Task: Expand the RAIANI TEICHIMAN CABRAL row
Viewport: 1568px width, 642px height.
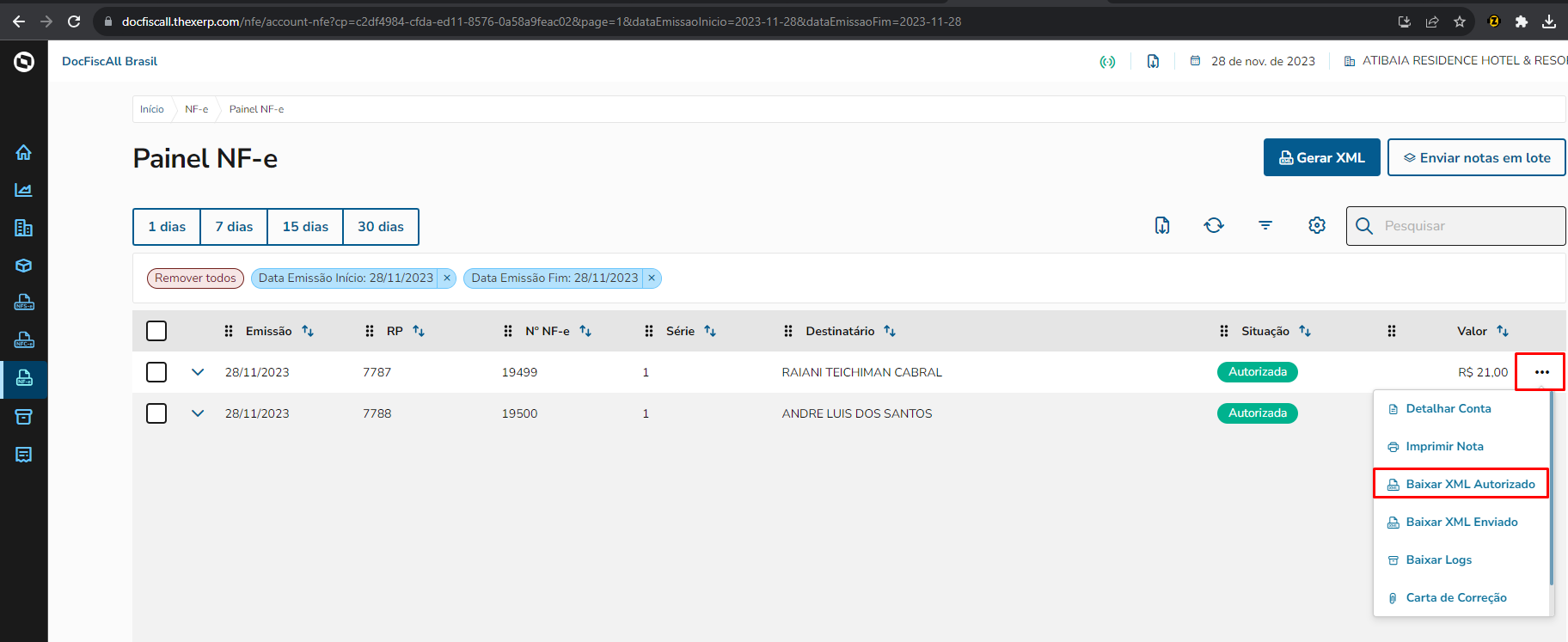Action: point(198,372)
